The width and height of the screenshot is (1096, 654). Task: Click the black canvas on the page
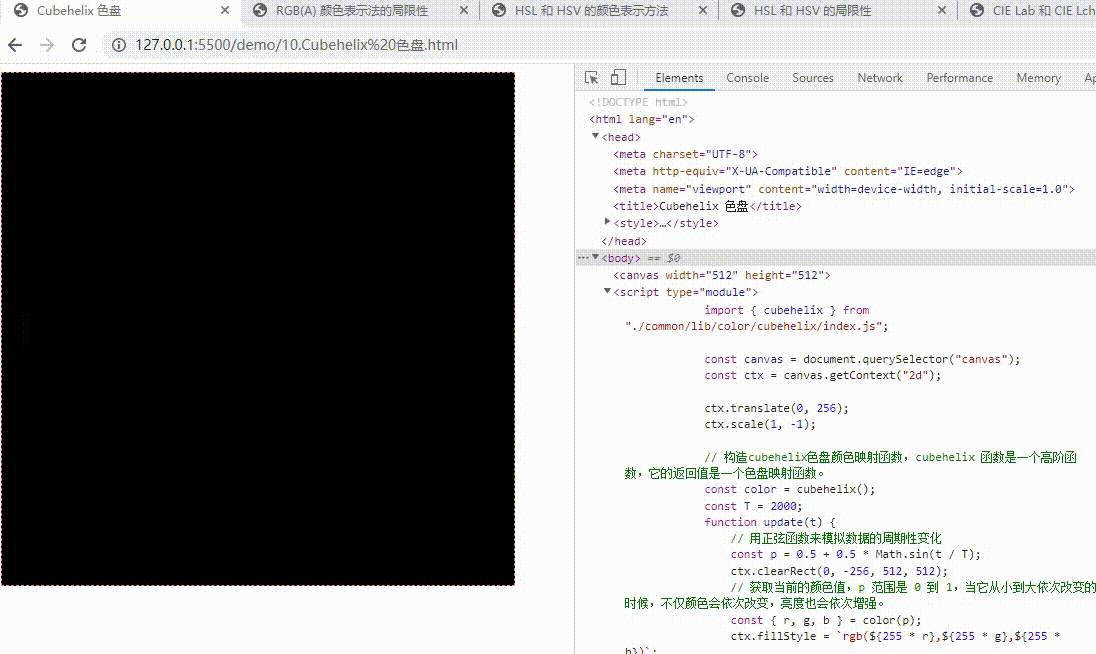pos(258,328)
